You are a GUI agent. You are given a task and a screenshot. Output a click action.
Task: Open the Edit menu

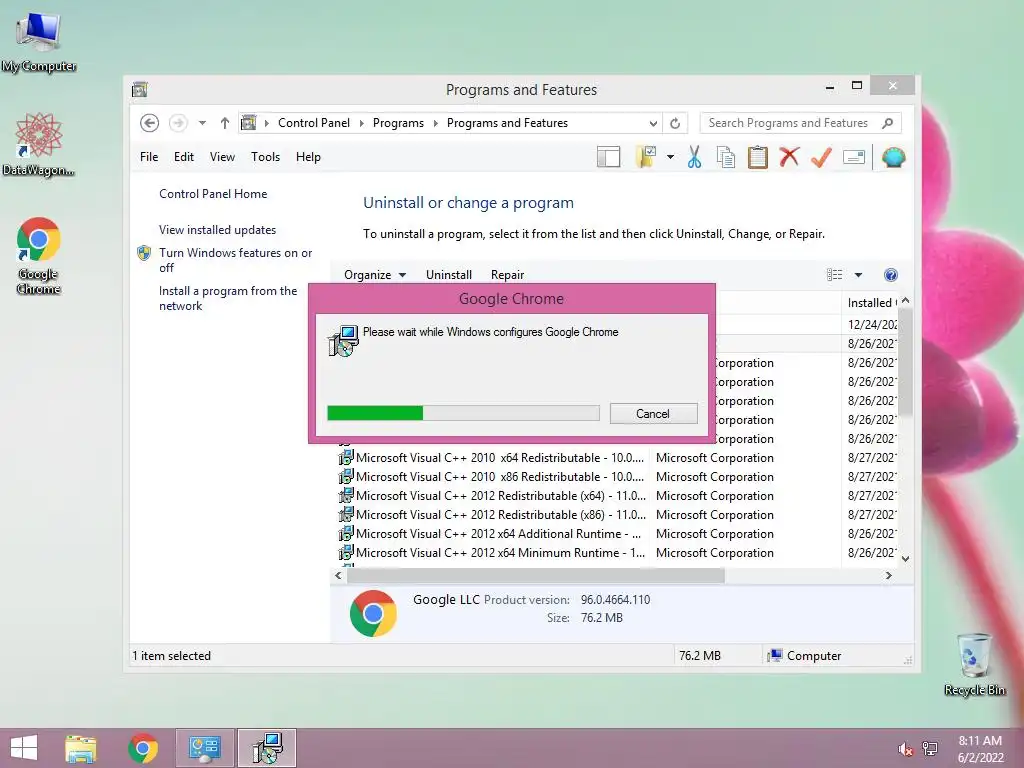(184, 157)
